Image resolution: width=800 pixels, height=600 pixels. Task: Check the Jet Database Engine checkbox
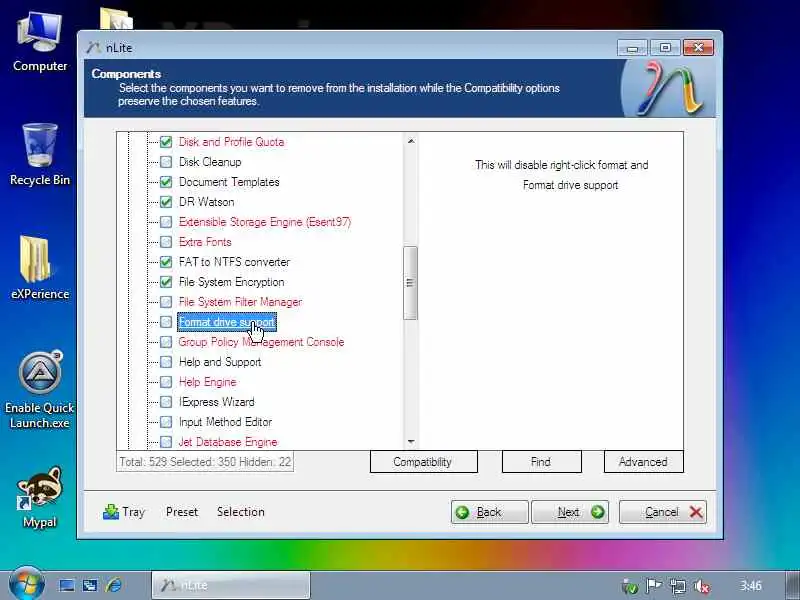[166, 442]
